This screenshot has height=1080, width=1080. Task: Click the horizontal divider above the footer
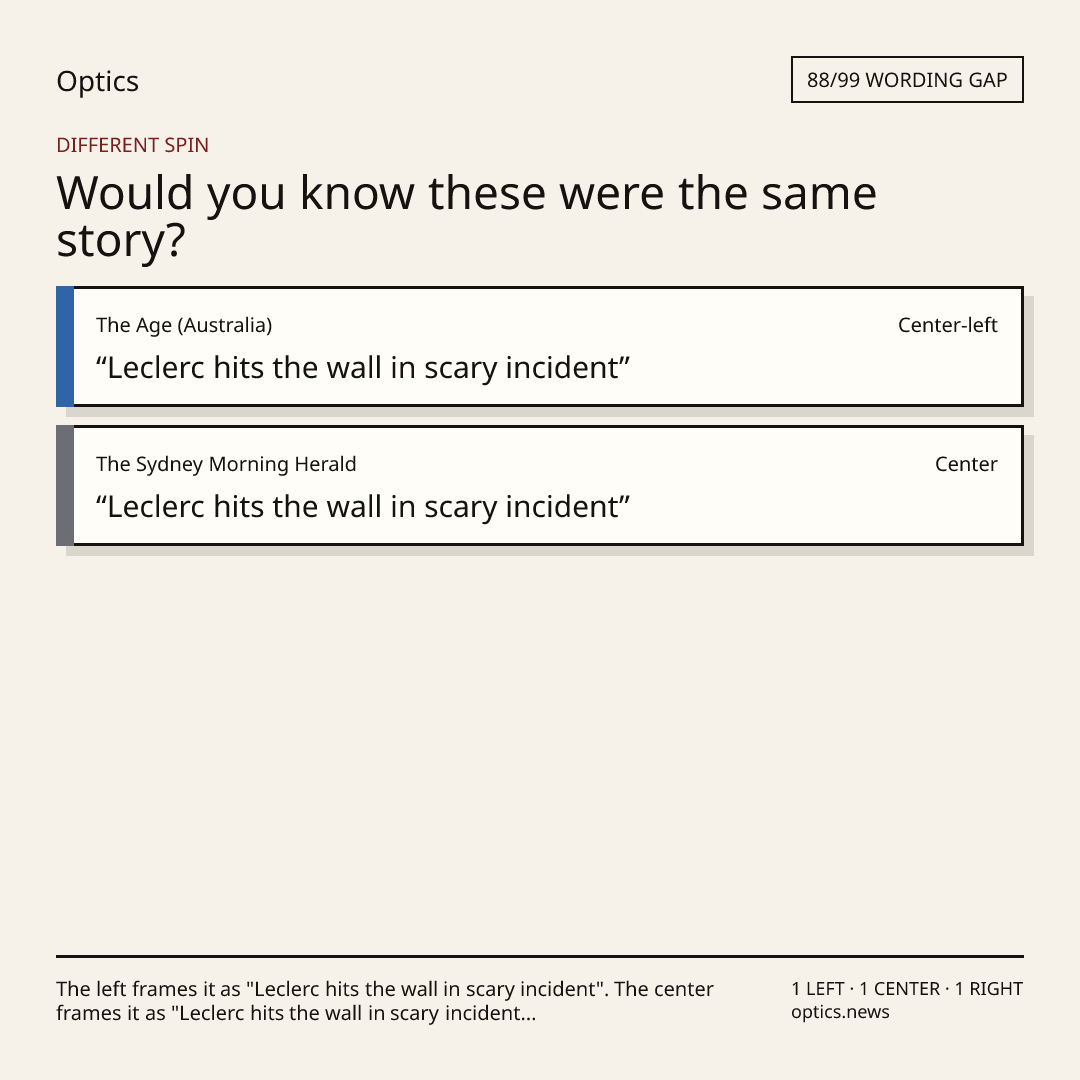click(540, 956)
